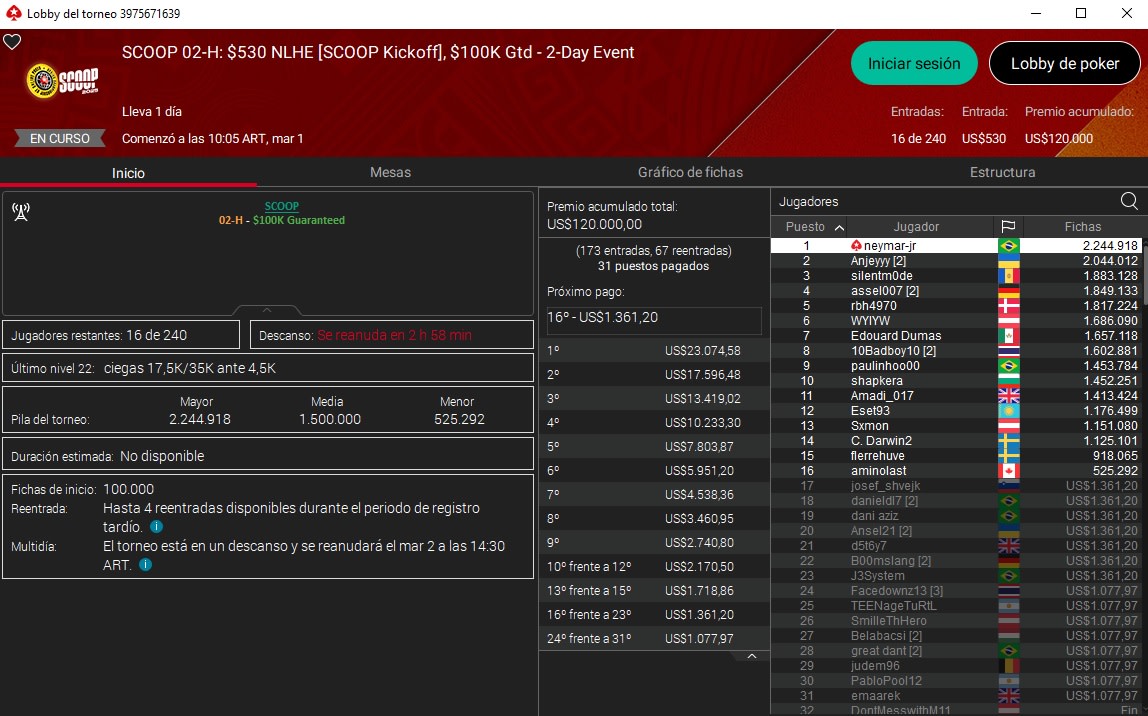Open the player search magnifier icon

tap(1129, 201)
